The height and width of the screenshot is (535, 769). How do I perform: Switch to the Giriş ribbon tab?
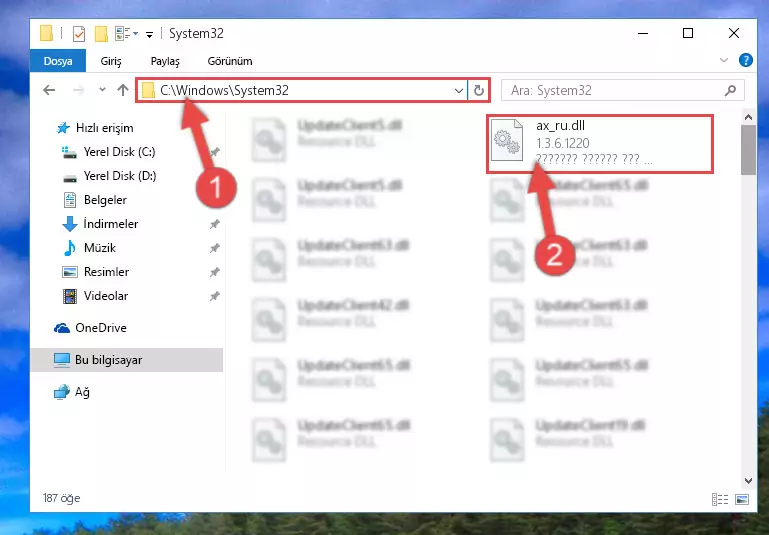[x=111, y=61]
